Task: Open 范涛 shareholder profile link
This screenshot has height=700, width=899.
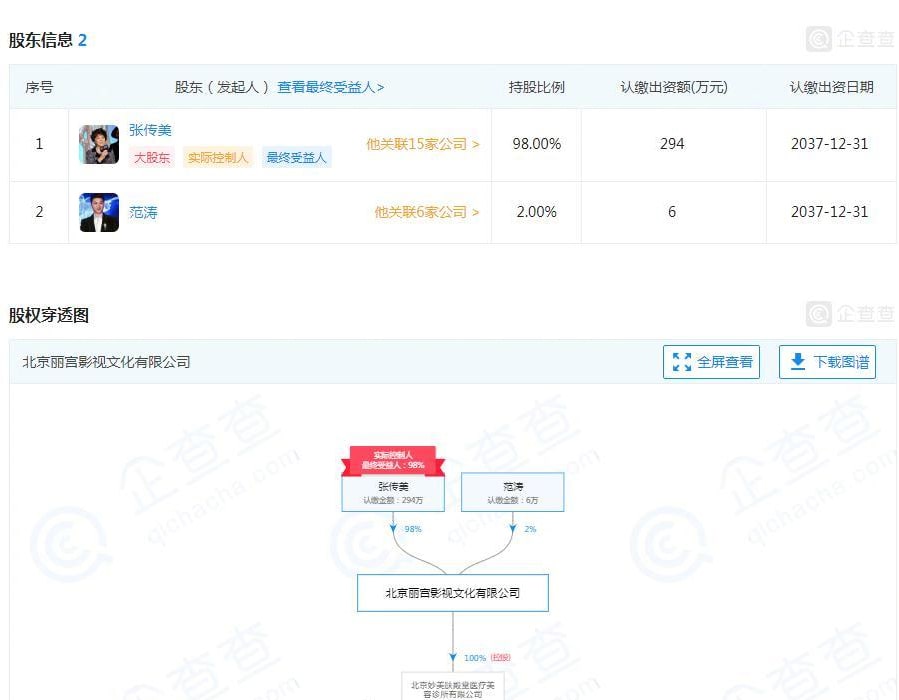Action: point(143,213)
